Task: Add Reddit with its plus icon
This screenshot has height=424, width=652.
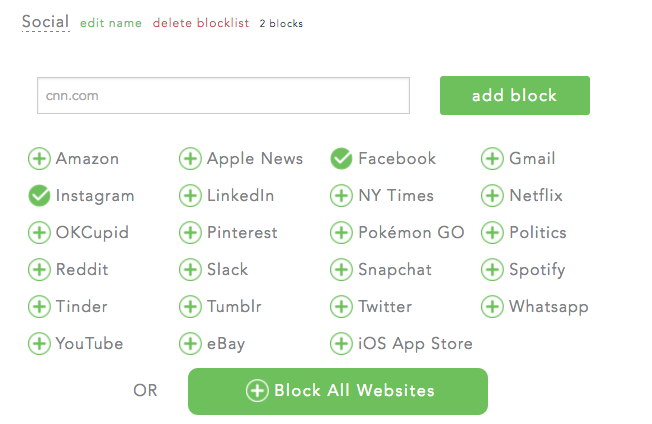Action: [x=39, y=270]
